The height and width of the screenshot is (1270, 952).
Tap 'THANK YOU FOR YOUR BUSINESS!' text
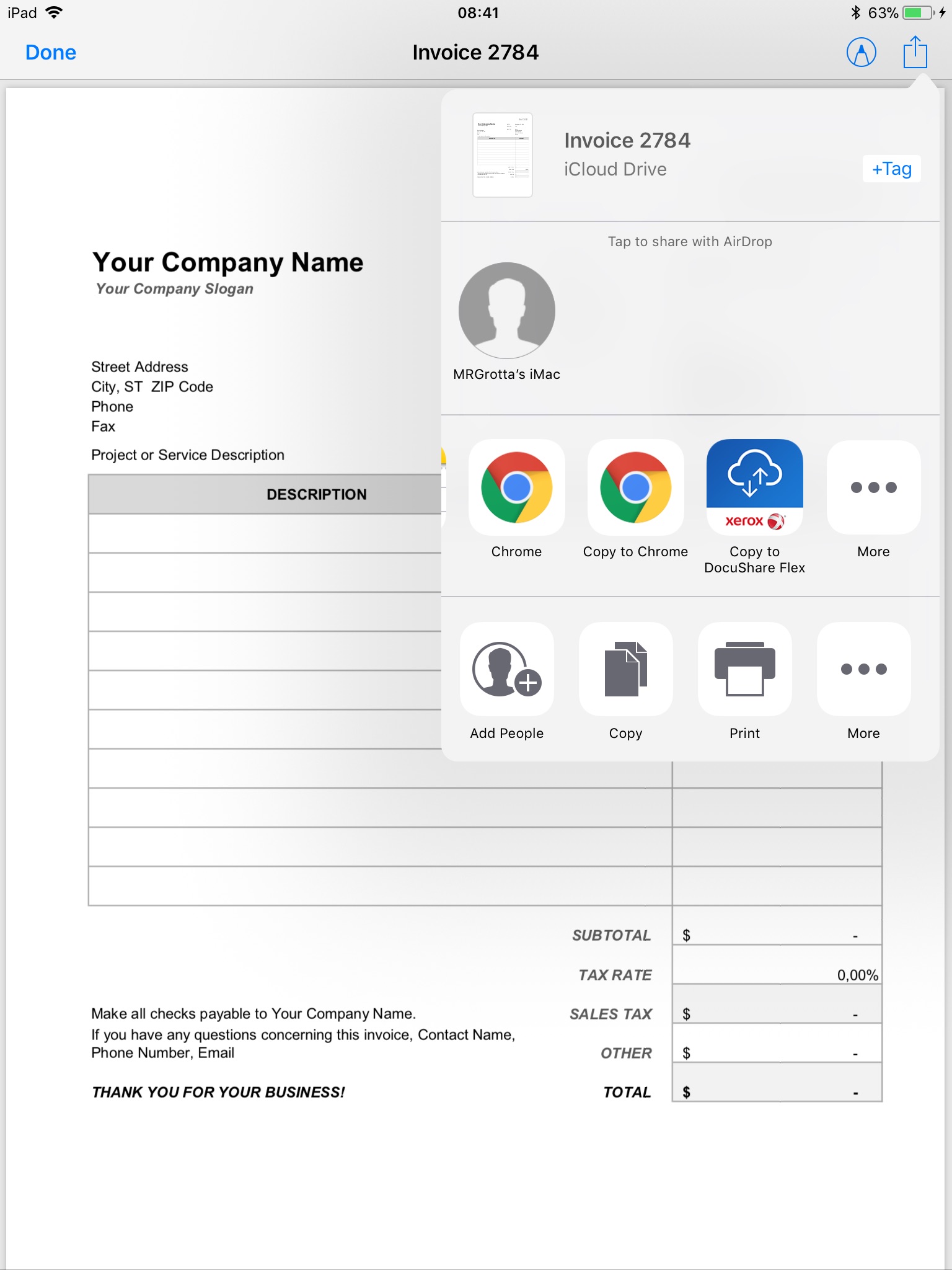(x=218, y=1092)
